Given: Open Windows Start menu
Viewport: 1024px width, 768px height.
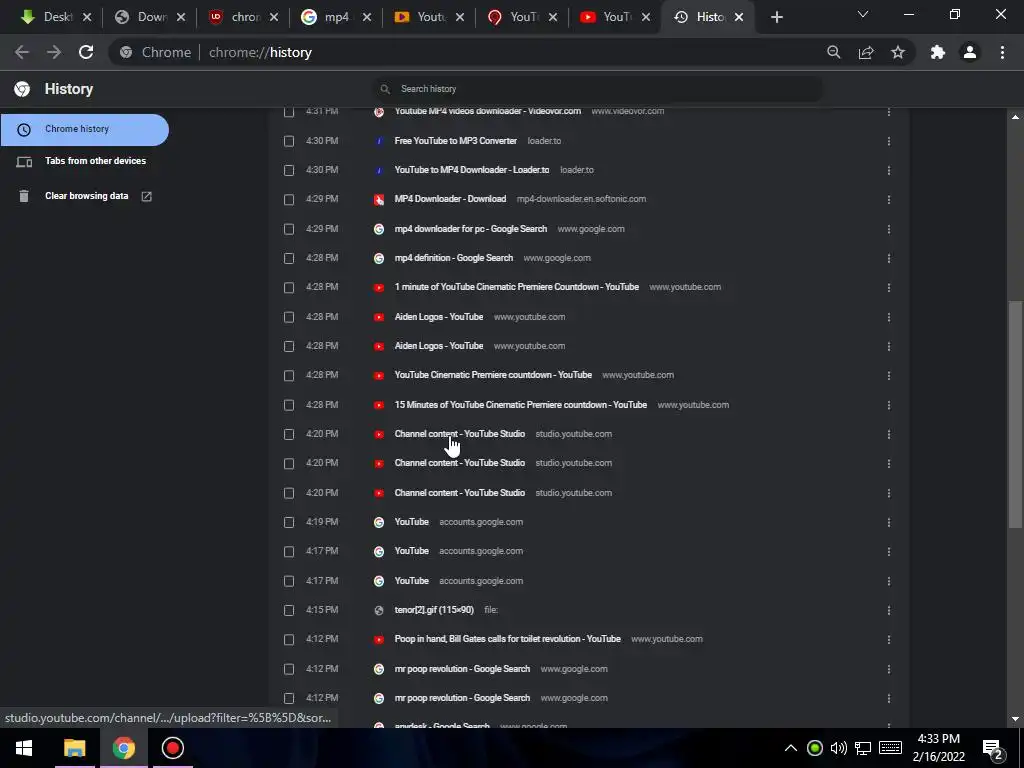Looking at the screenshot, I should (x=24, y=748).
